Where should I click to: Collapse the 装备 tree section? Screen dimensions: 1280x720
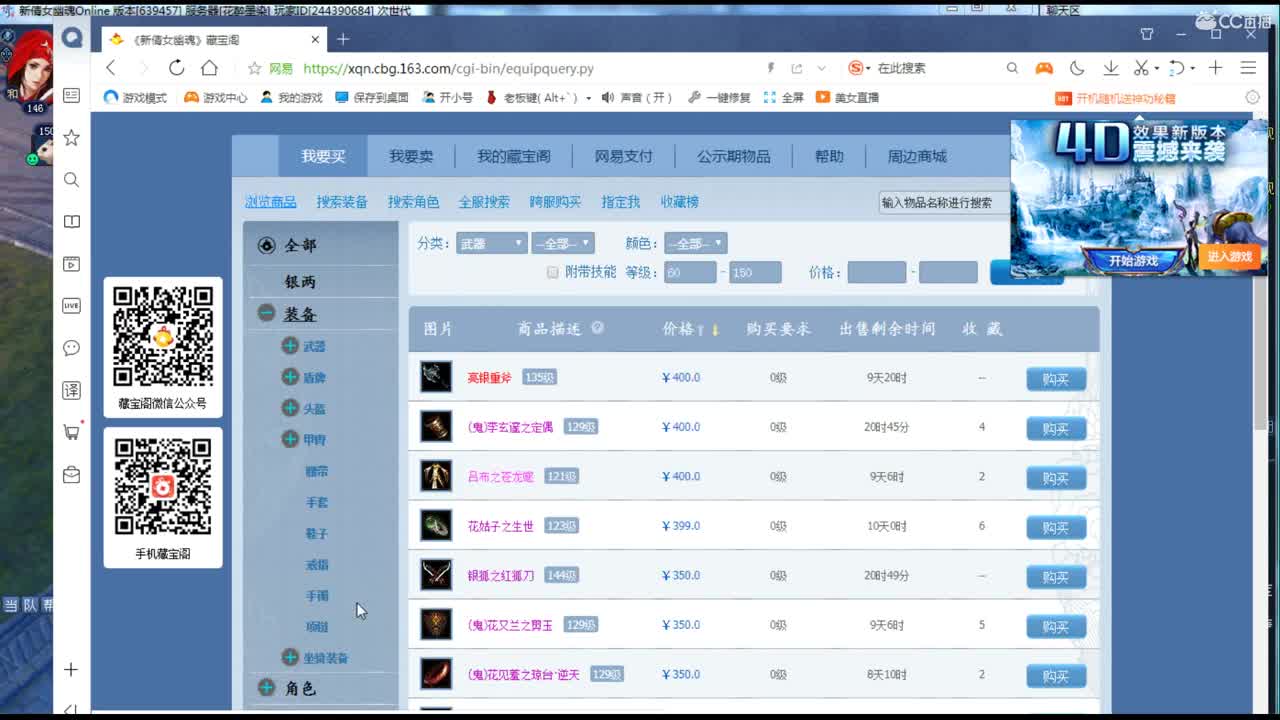(266, 313)
